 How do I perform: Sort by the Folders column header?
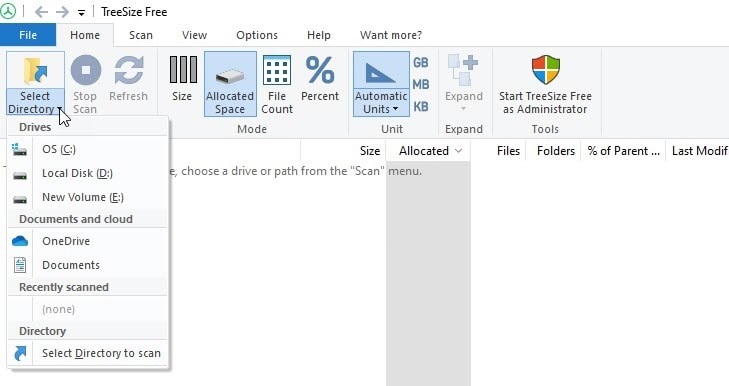coord(553,151)
